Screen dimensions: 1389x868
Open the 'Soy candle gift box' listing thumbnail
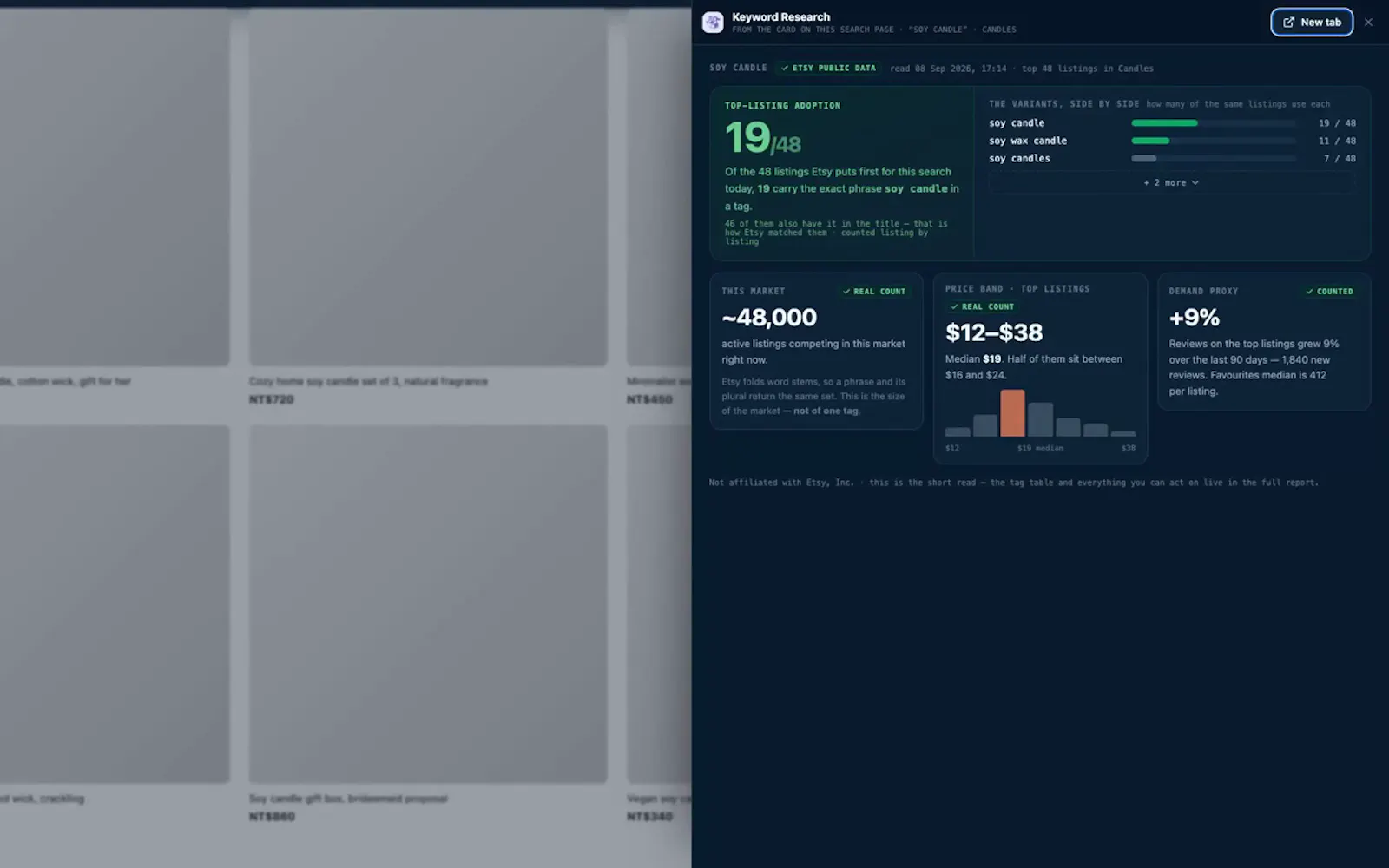428,604
